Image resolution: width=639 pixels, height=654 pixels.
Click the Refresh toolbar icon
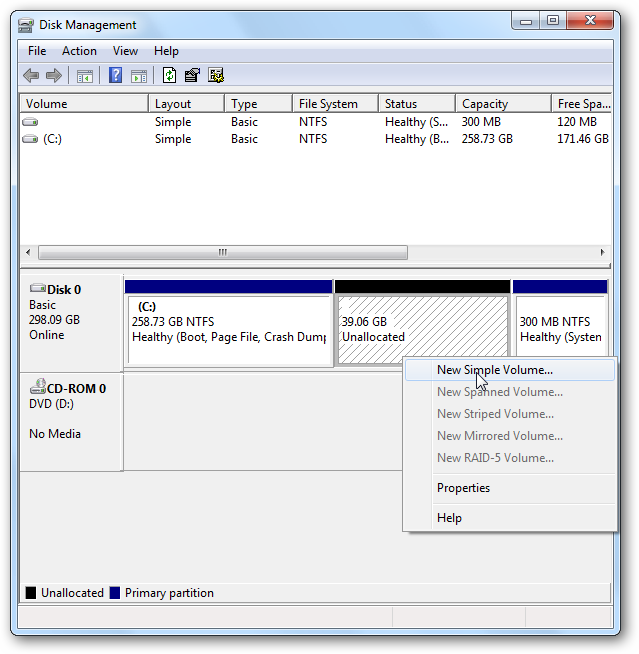tap(169, 75)
